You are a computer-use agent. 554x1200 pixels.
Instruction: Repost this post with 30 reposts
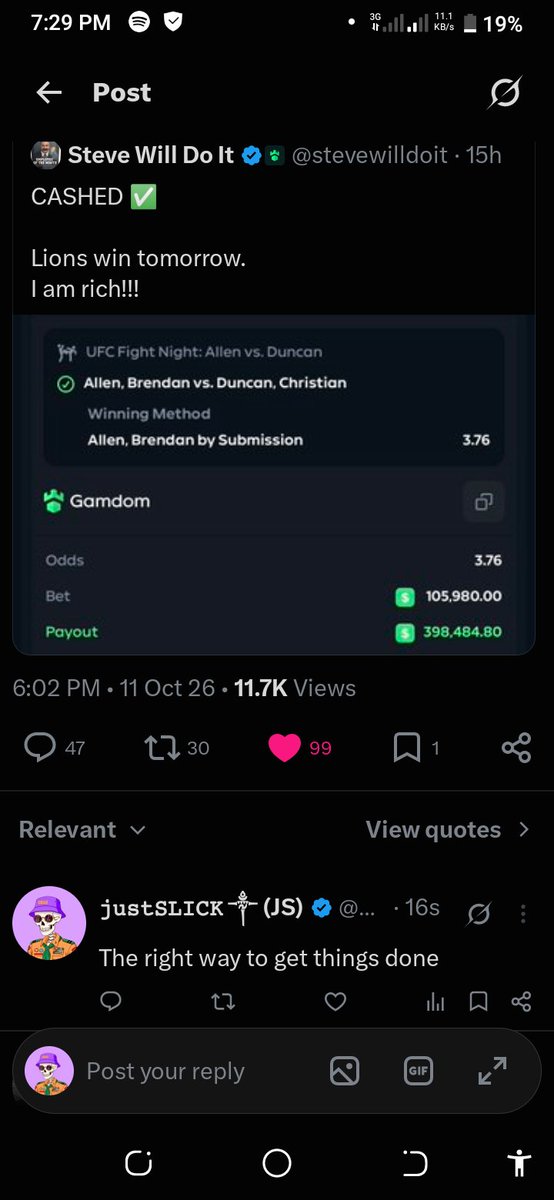tap(177, 747)
